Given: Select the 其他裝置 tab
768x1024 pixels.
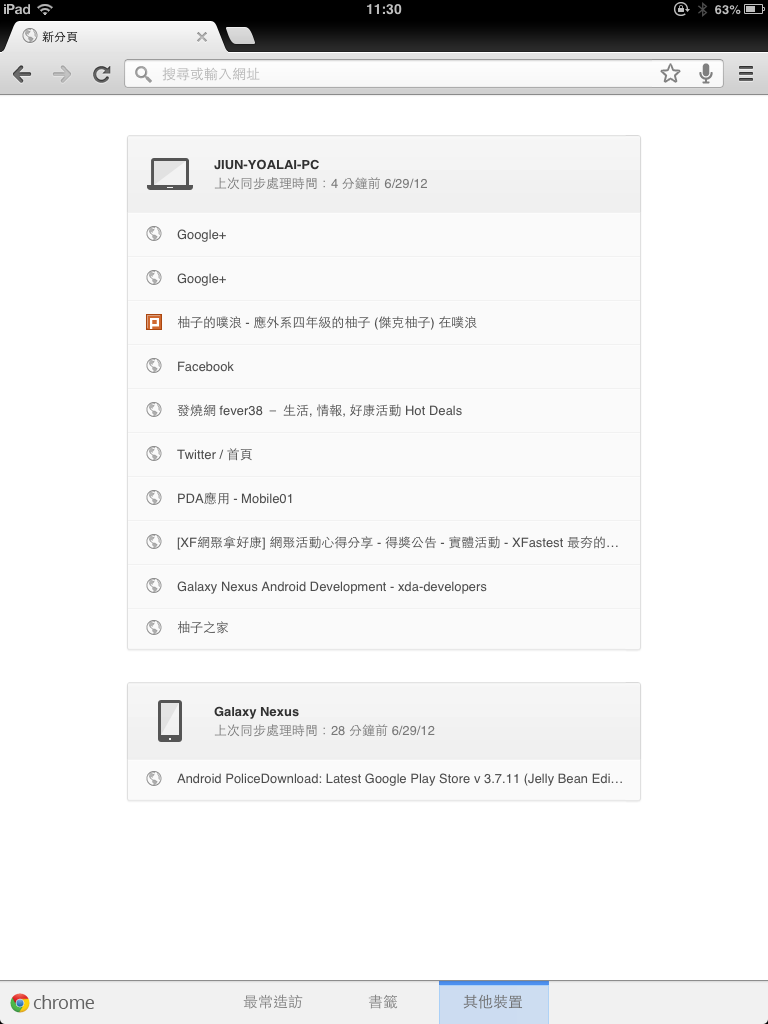Looking at the screenshot, I should point(494,1002).
